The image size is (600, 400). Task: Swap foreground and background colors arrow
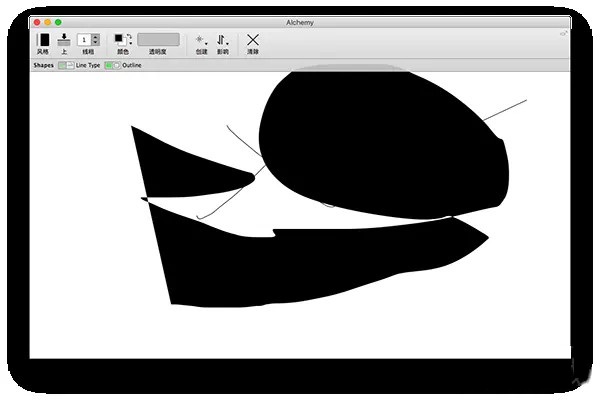click(x=129, y=37)
